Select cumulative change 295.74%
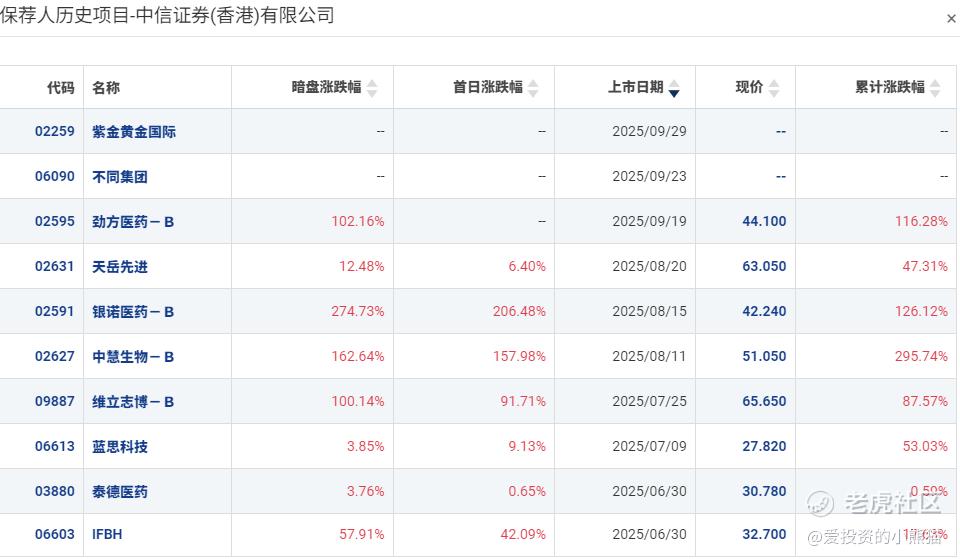The image size is (960, 559). [x=921, y=356]
